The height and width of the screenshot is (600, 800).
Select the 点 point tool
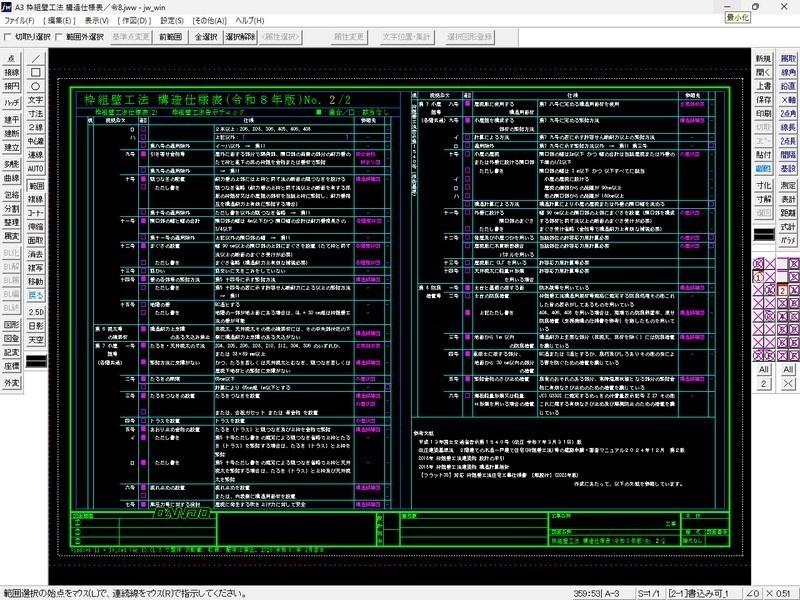click(12, 59)
